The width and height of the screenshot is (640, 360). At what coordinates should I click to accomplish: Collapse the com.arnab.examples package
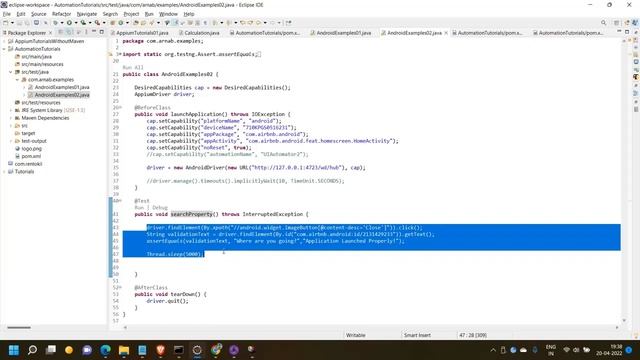click(18, 80)
